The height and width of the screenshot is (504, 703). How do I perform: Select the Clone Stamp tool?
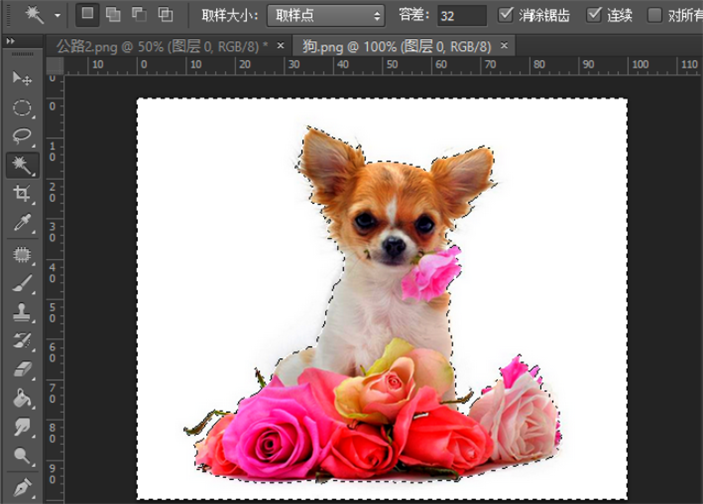pos(22,312)
